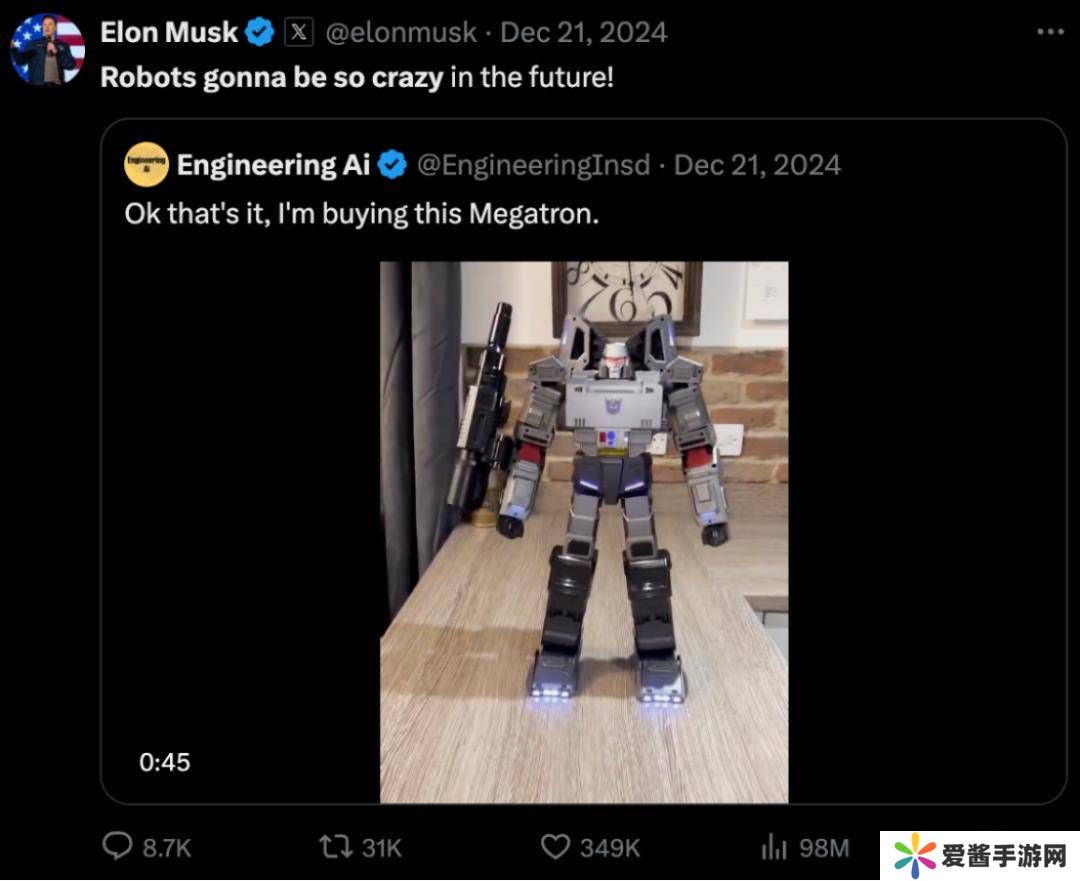The image size is (1080, 881).
Task: Click the reply comment icon
Action: coord(118,848)
